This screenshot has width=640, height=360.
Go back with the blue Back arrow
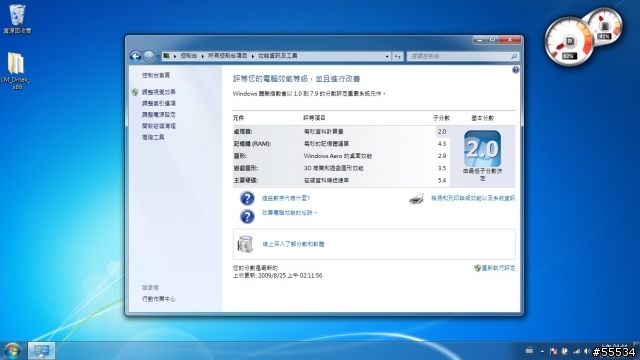coord(136,56)
